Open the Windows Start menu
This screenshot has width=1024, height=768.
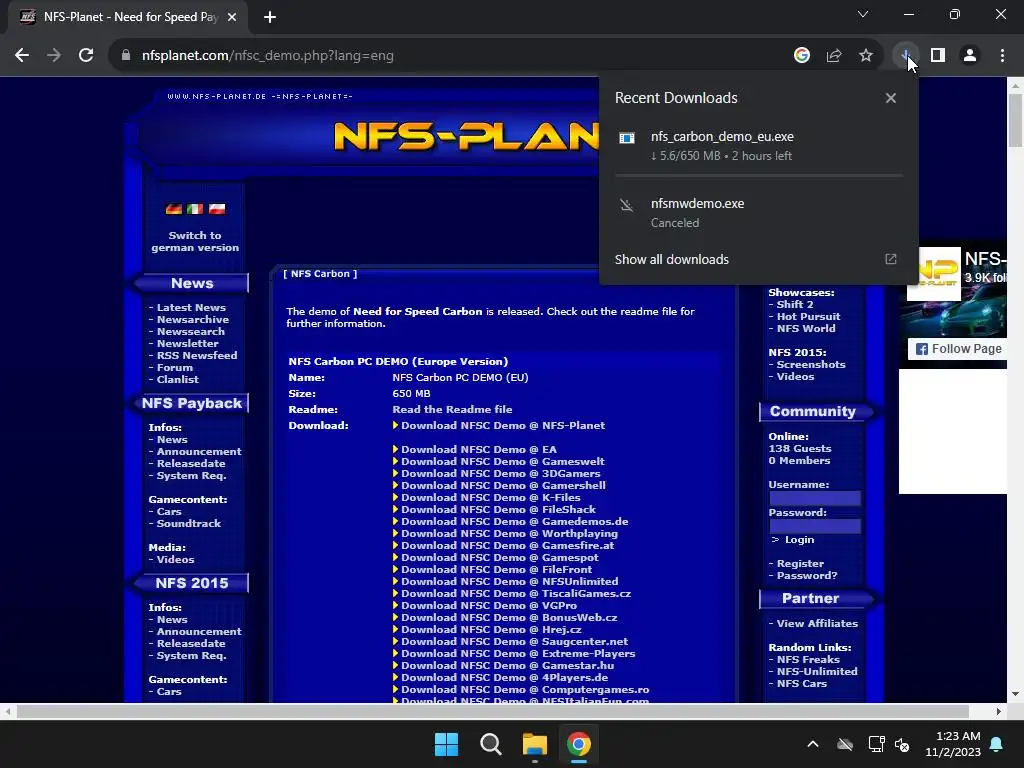pyautogui.click(x=447, y=744)
